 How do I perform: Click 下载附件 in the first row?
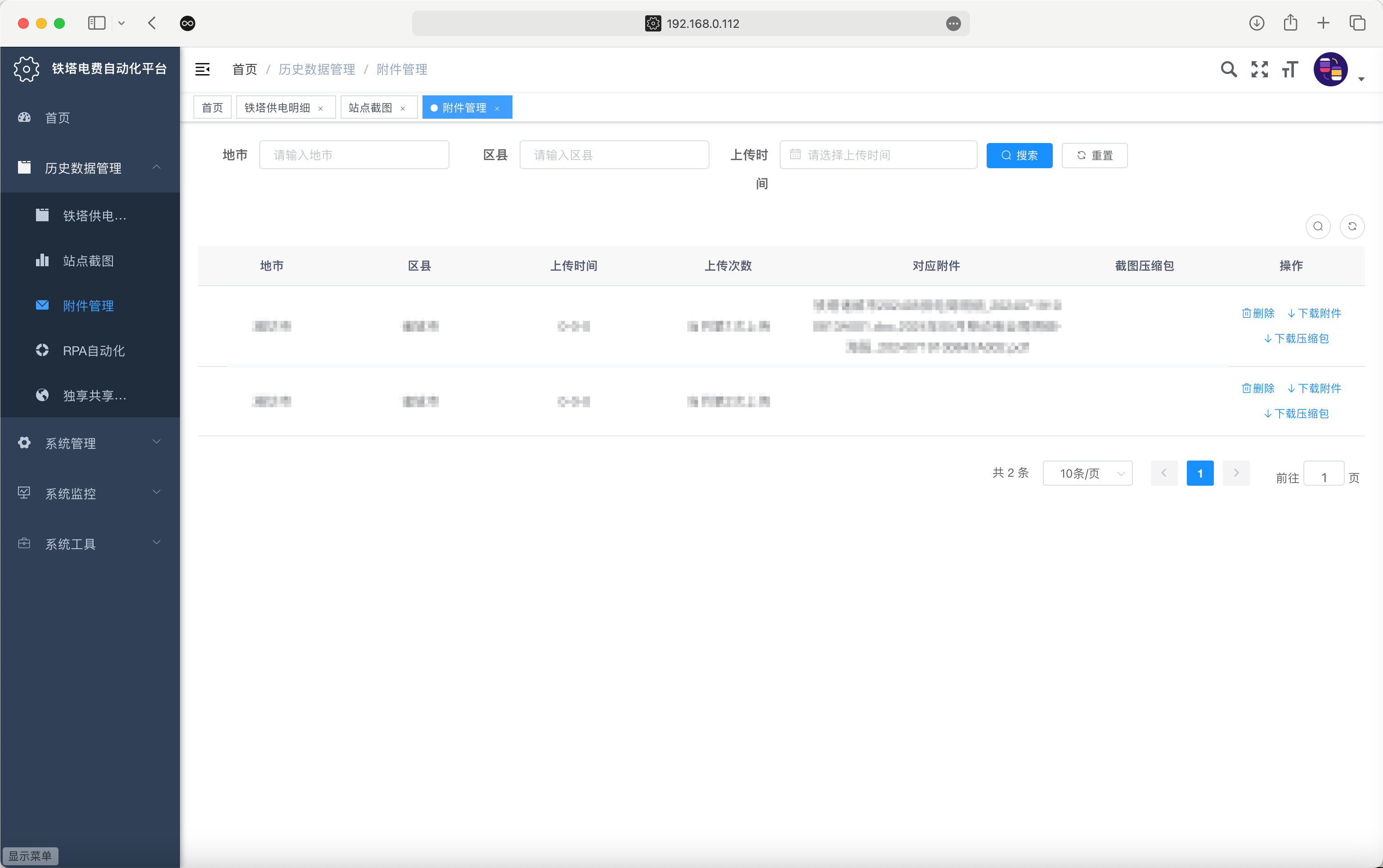click(1314, 313)
